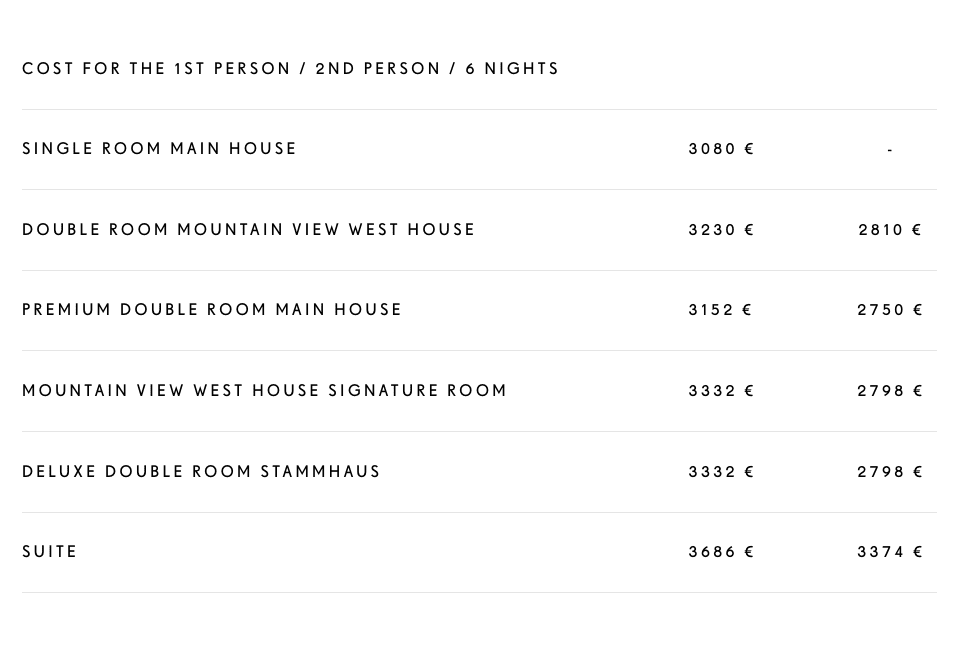Click 2798 € in the Deluxe Stammhaus row
The width and height of the screenshot is (967, 672).
click(x=889, y=472)
